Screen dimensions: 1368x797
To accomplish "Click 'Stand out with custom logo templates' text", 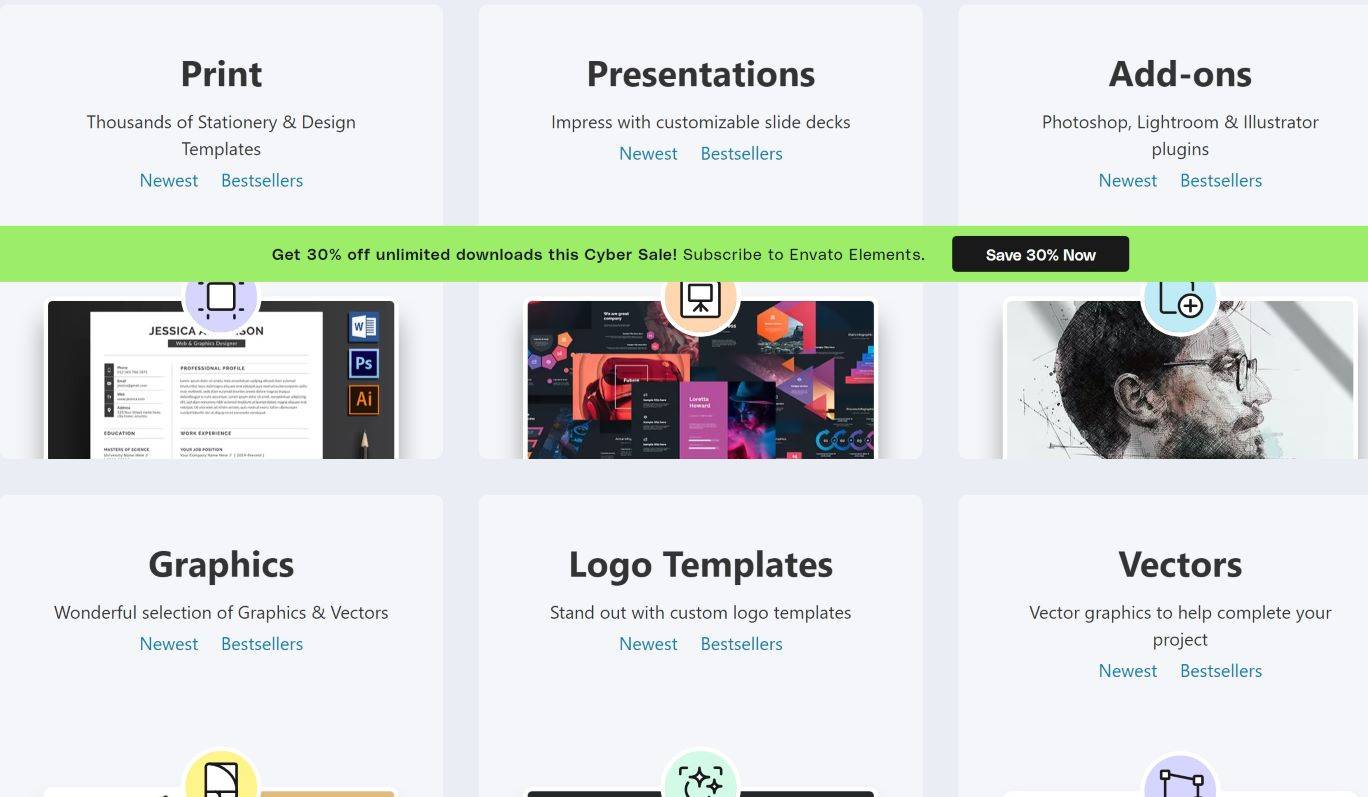I will pyautogui.click(x=700, y=613).
